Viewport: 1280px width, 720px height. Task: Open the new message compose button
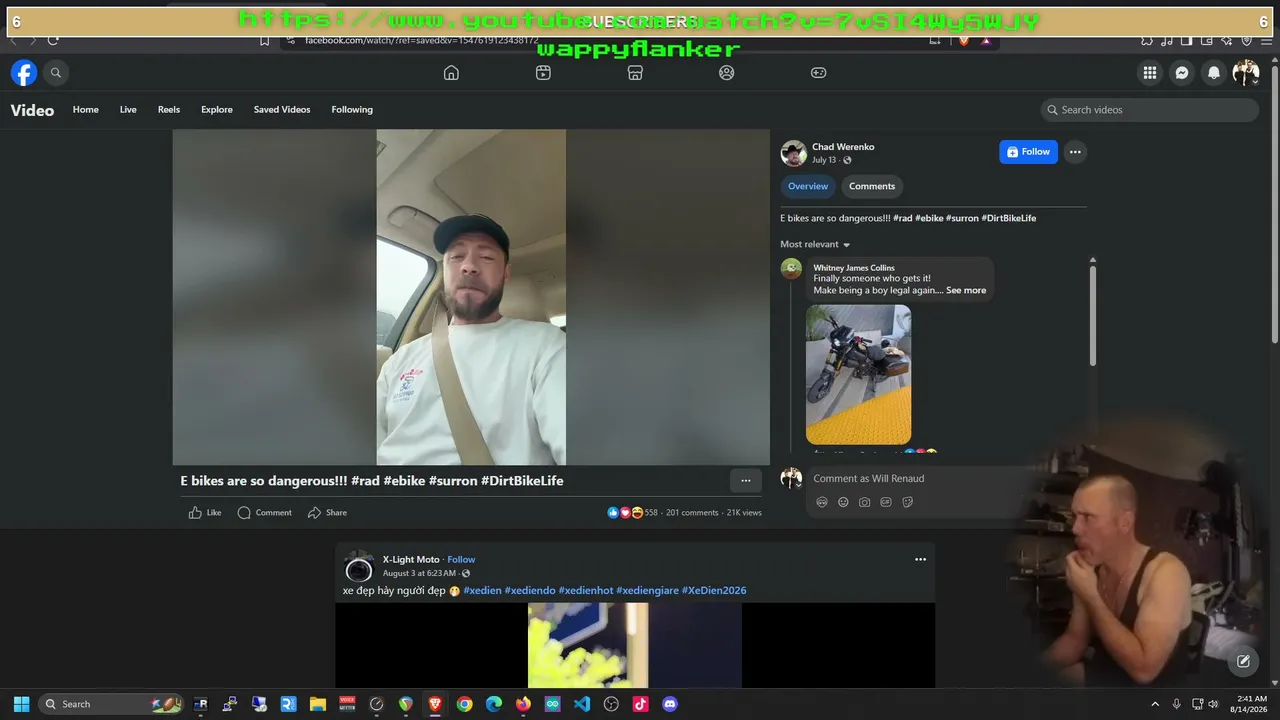pos(1243,661)
